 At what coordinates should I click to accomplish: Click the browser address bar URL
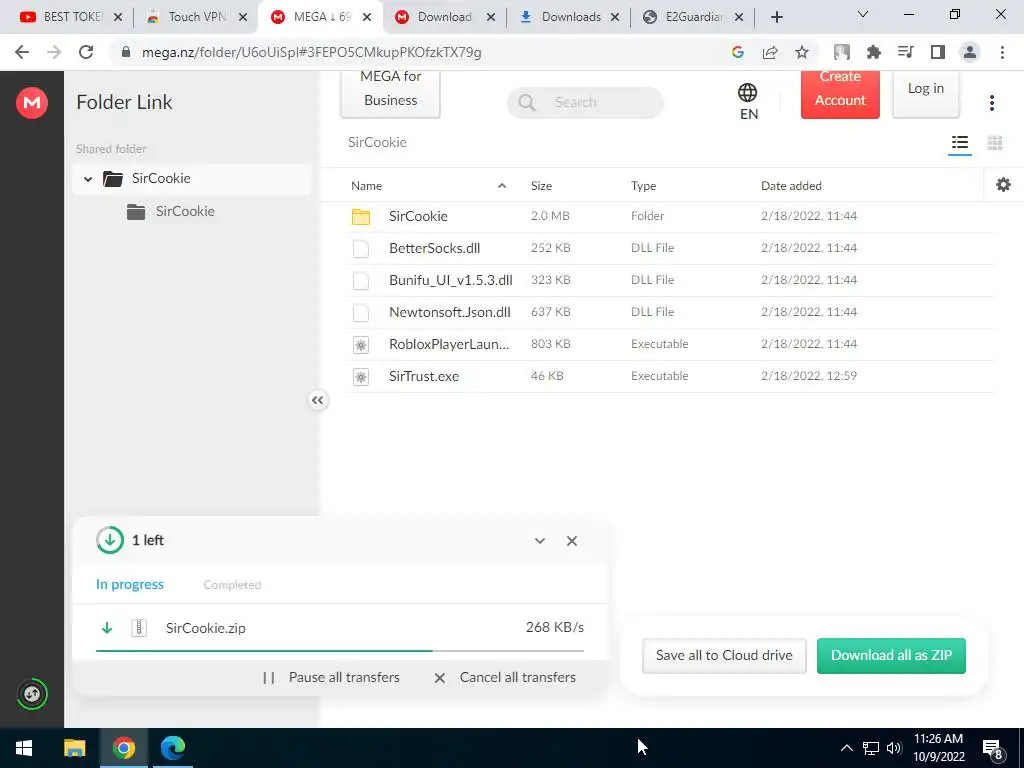(312, 52)
